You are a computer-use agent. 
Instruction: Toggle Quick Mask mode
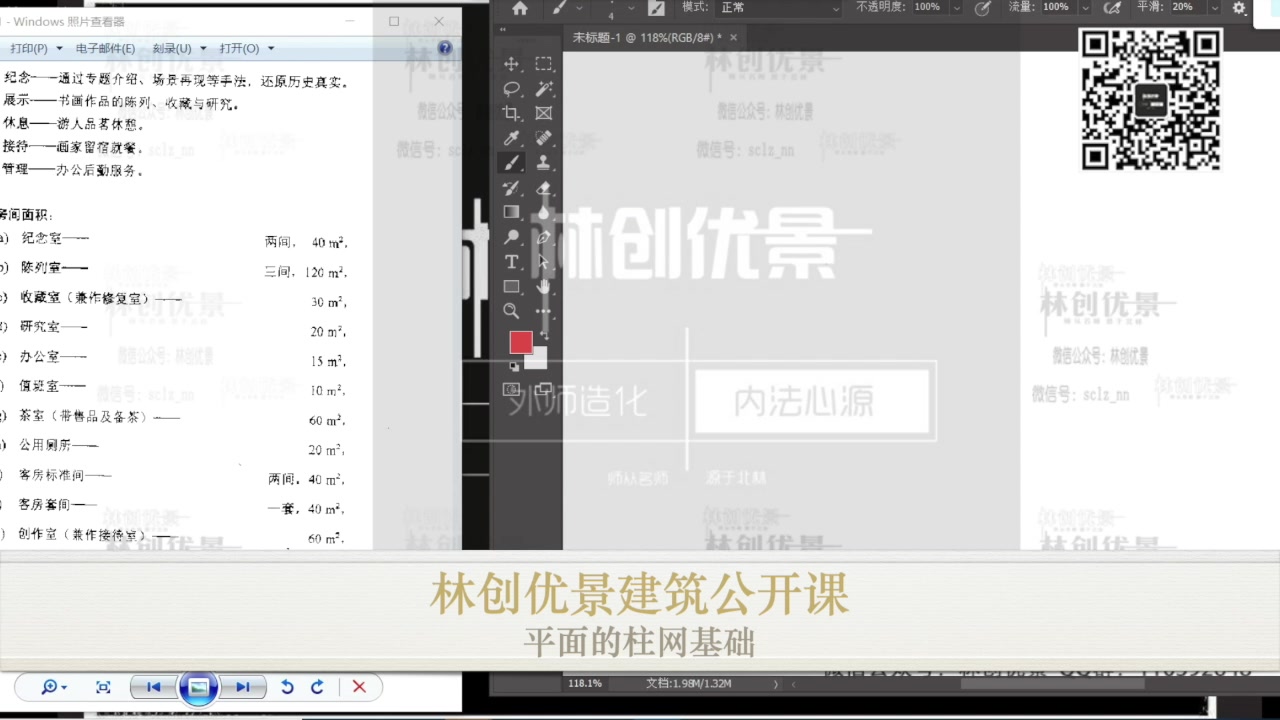[511, 389]
